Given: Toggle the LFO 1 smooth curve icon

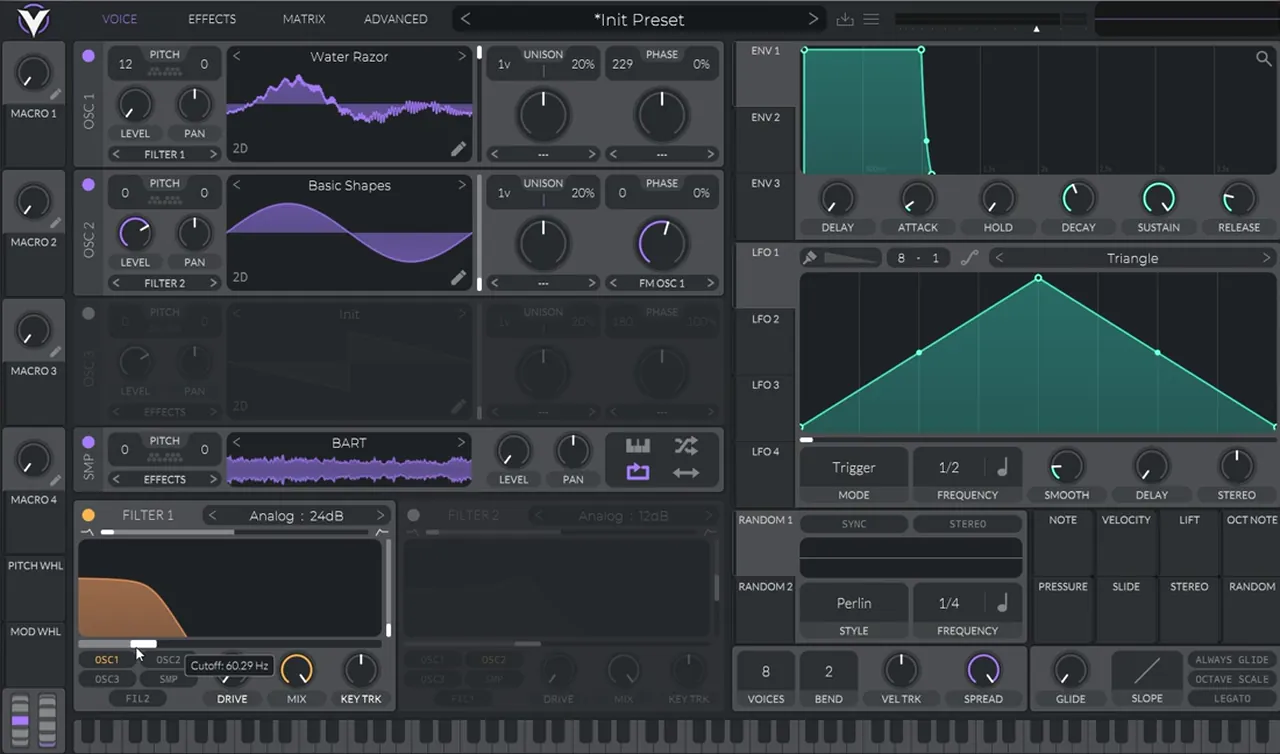Looking at the screenshot, I should (x=969, y=258).
